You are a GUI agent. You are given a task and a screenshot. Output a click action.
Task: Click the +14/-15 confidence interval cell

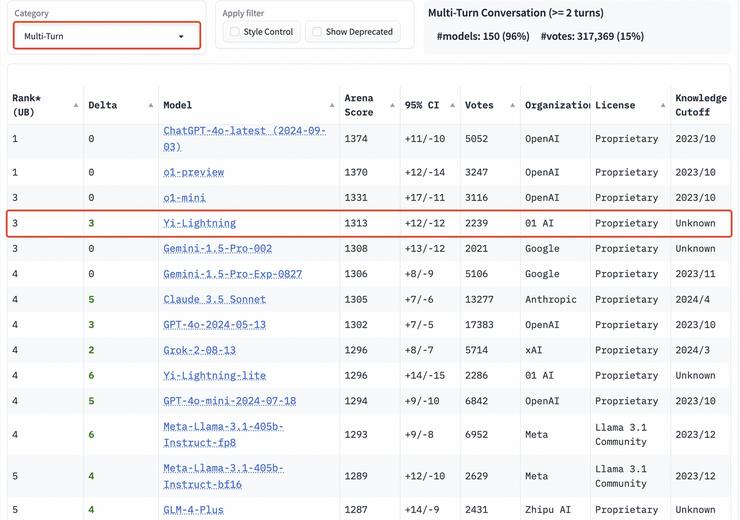coord(425,376)
